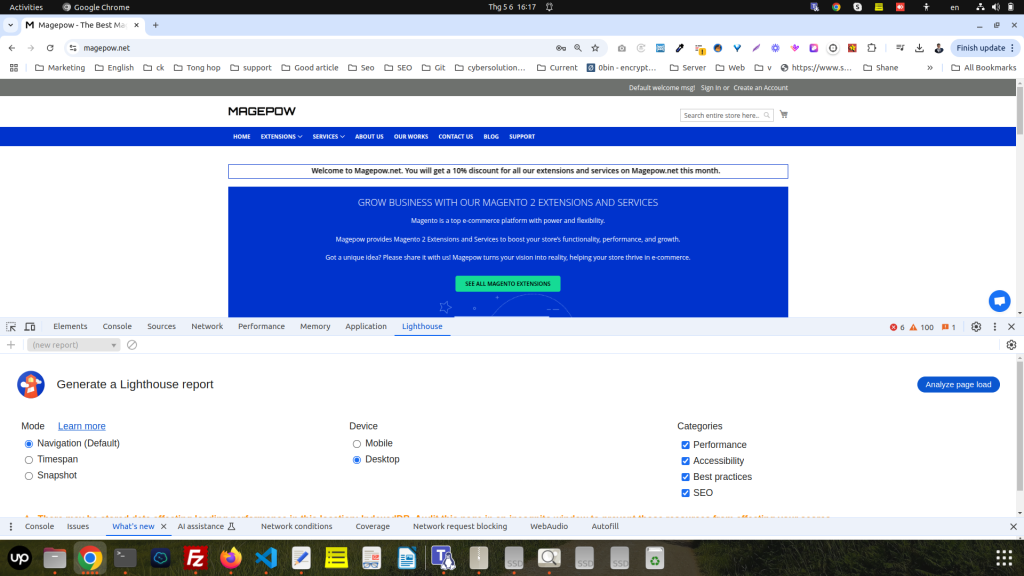Open the live chat bubble

[999, 301]
